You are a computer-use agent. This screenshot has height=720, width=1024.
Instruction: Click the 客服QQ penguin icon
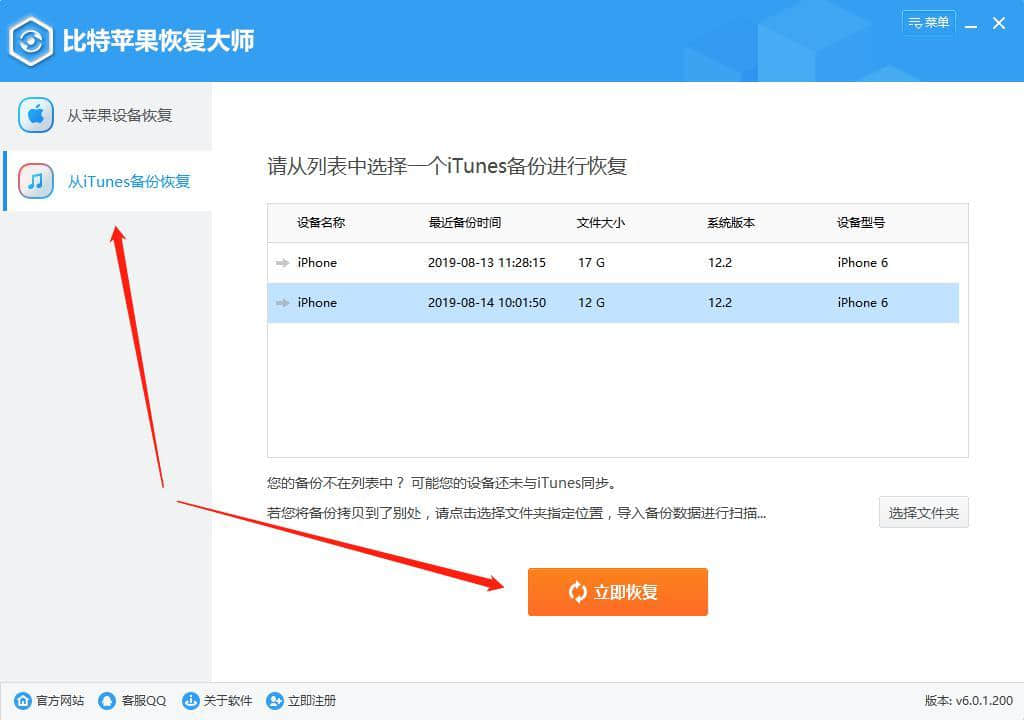point(107,701)
